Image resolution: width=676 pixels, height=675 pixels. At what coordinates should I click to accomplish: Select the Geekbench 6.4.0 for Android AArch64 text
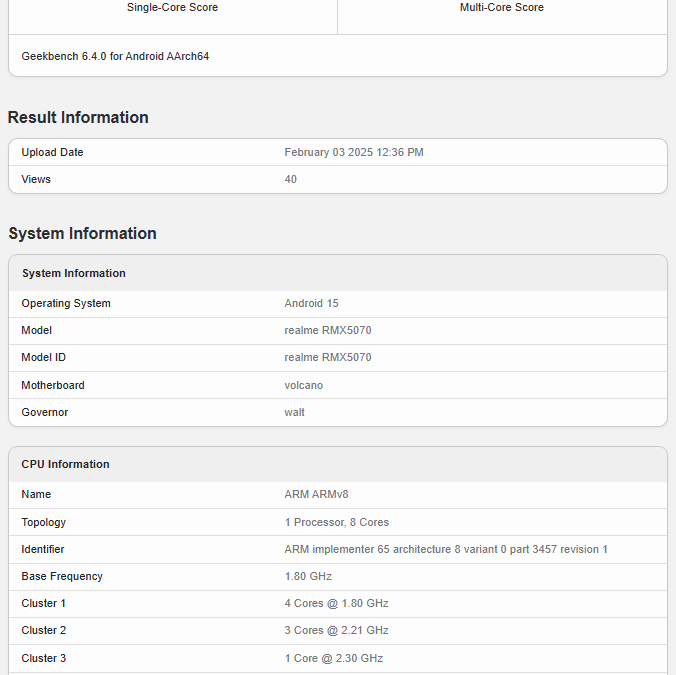point(115,56)
